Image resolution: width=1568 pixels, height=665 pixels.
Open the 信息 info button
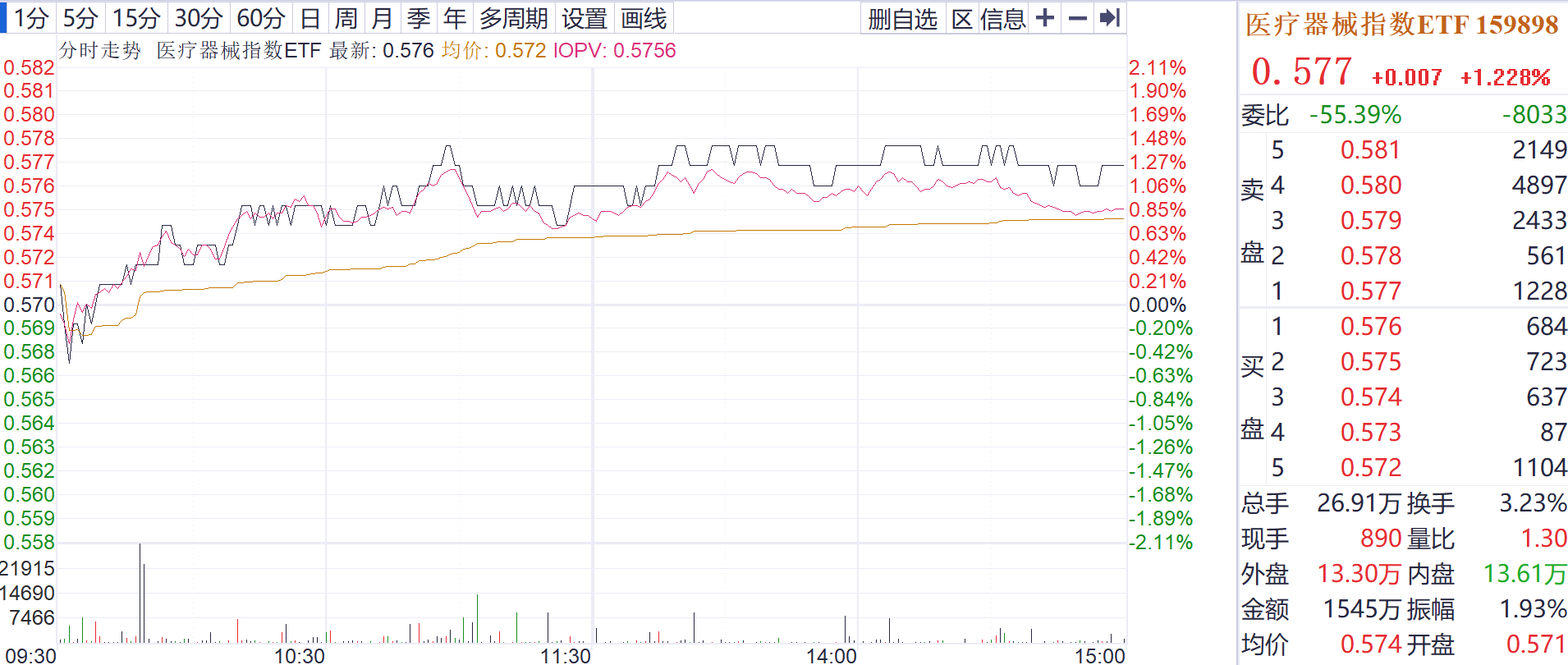pyautogui.click(x=1003, y=18)
